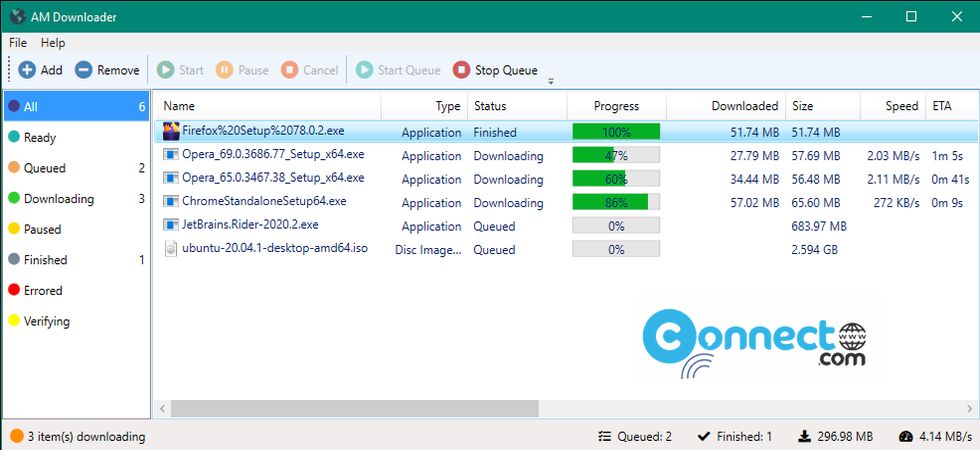Viewport: 980px width, 450px height.
Task: Select the Verifying category
Action: coord(76,321)
